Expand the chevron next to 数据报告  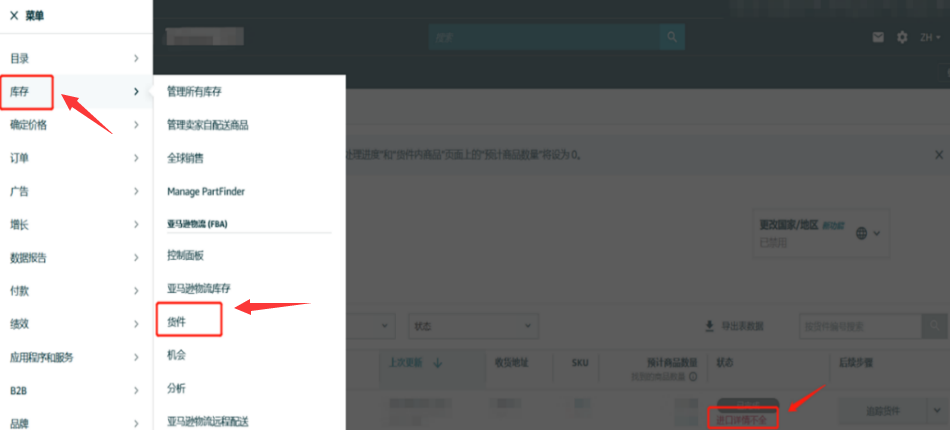tap(136, 258)
